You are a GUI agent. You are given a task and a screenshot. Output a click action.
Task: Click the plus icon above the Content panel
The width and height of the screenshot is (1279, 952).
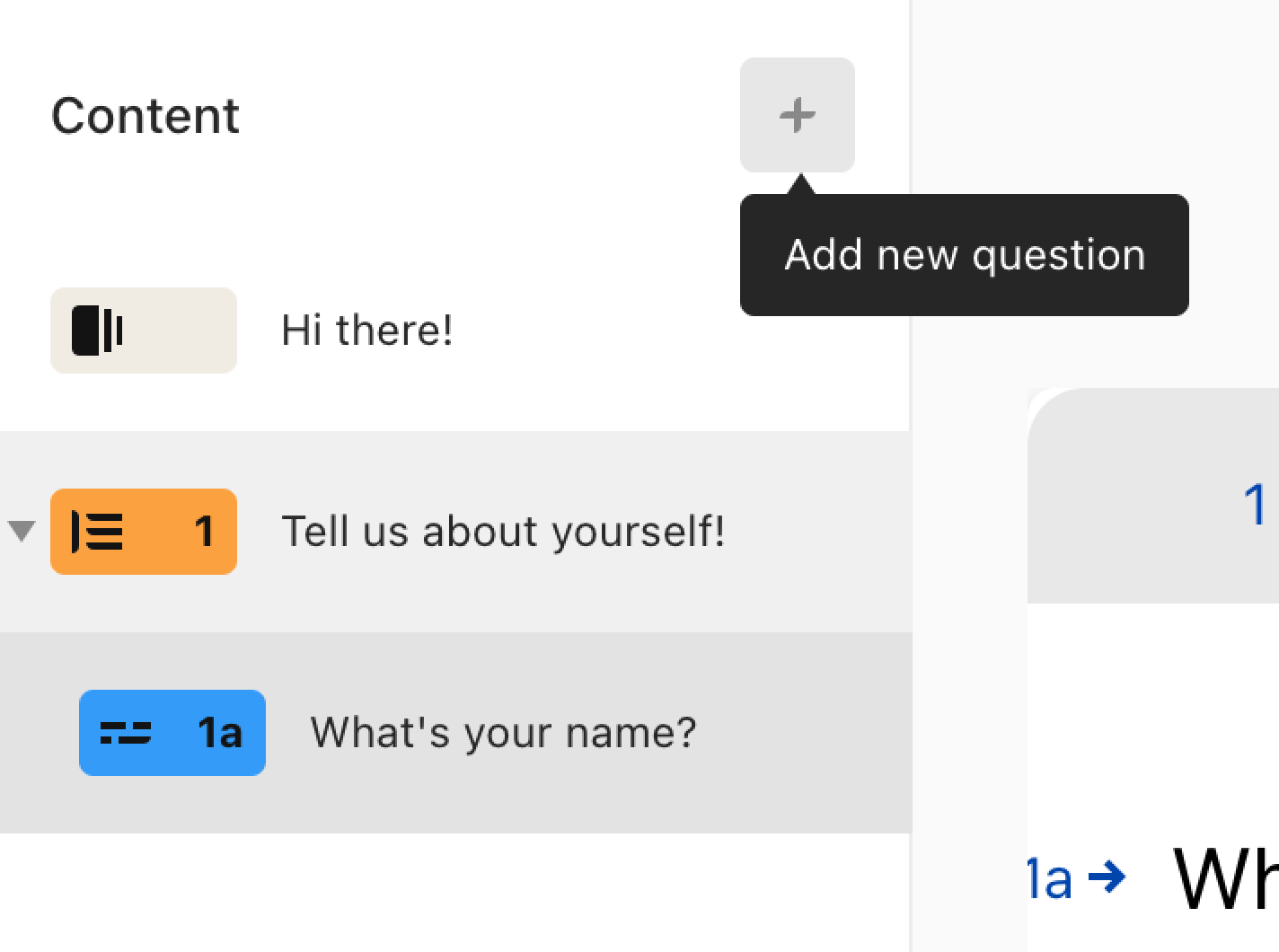pyautogui.click(x=797, y=115)
